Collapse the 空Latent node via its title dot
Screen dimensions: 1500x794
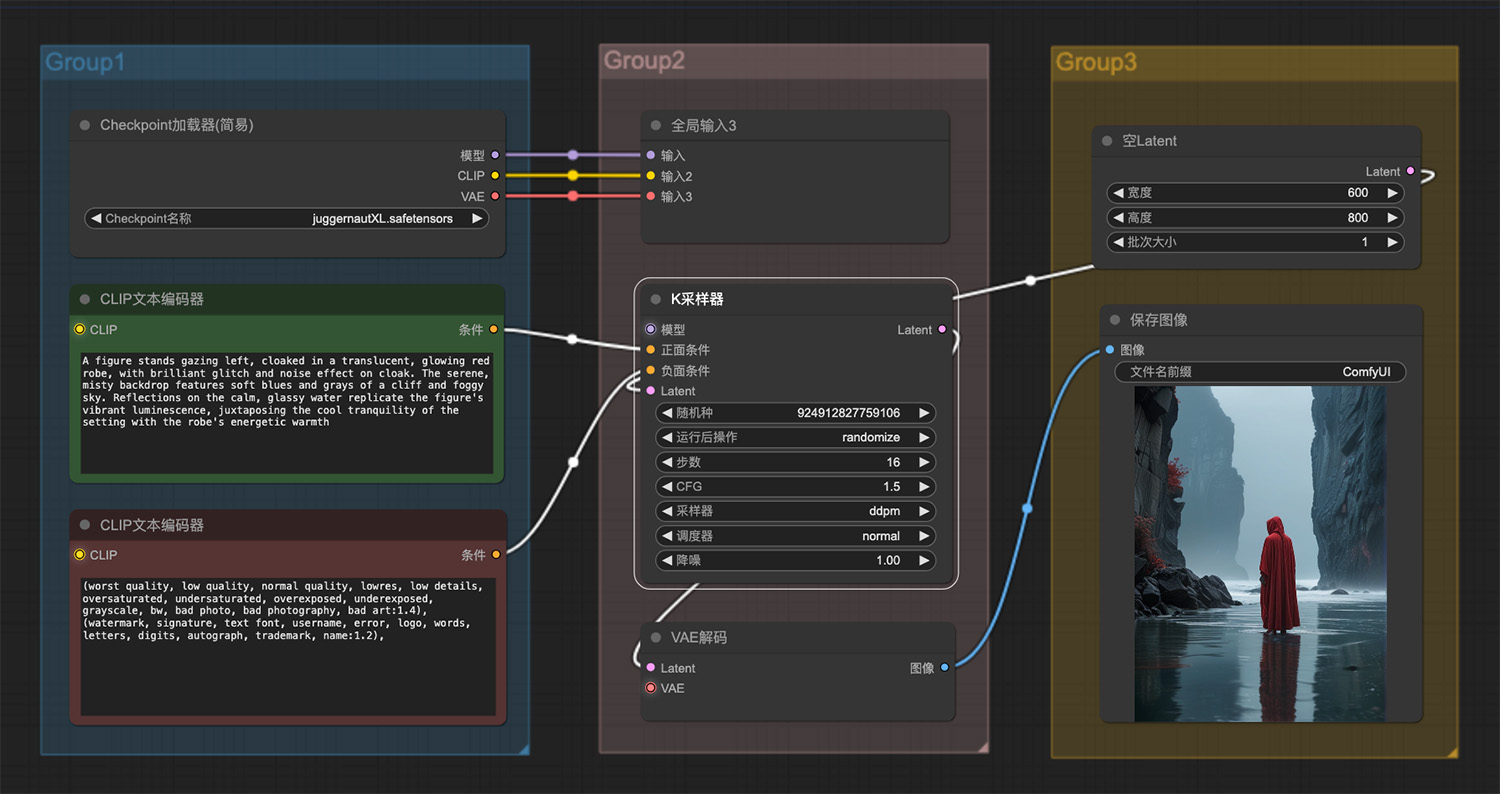[1107, 141]
